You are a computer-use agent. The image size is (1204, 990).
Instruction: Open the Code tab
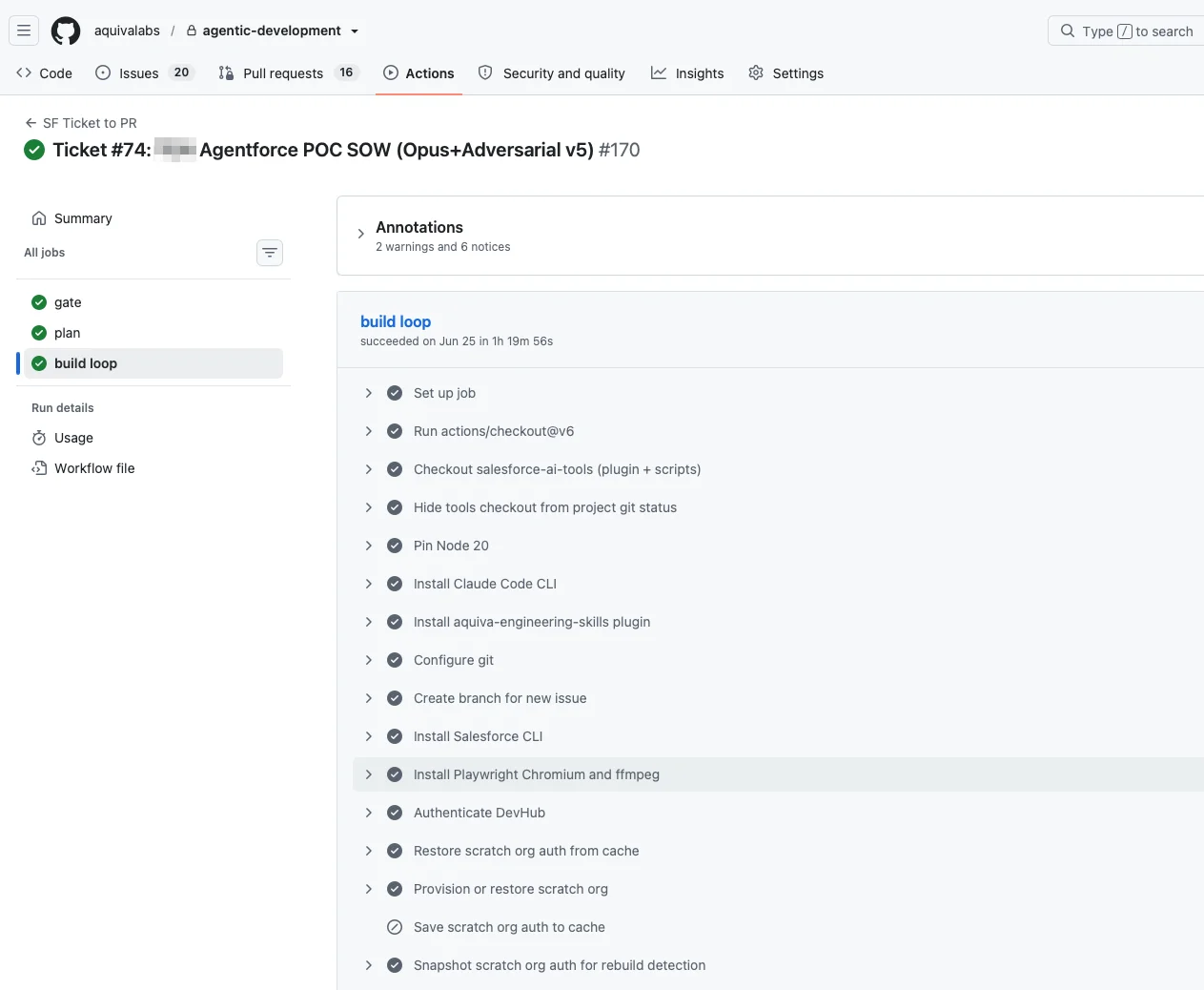[x=44, y=73]
